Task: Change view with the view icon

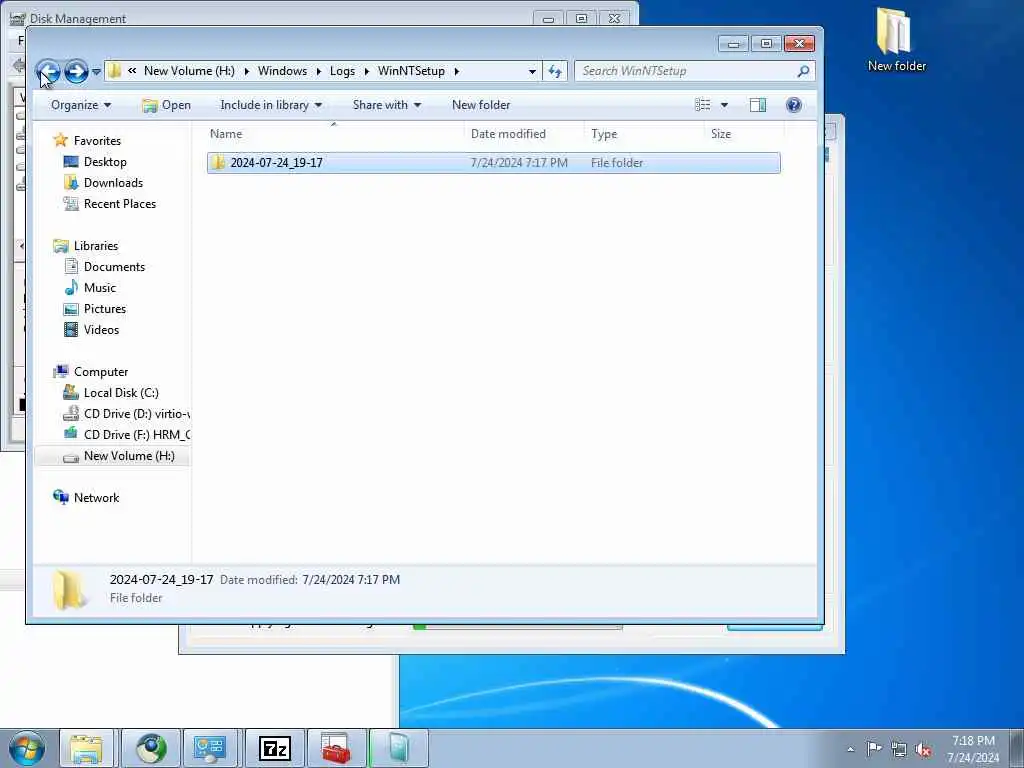Action: (x=703, y=105)
